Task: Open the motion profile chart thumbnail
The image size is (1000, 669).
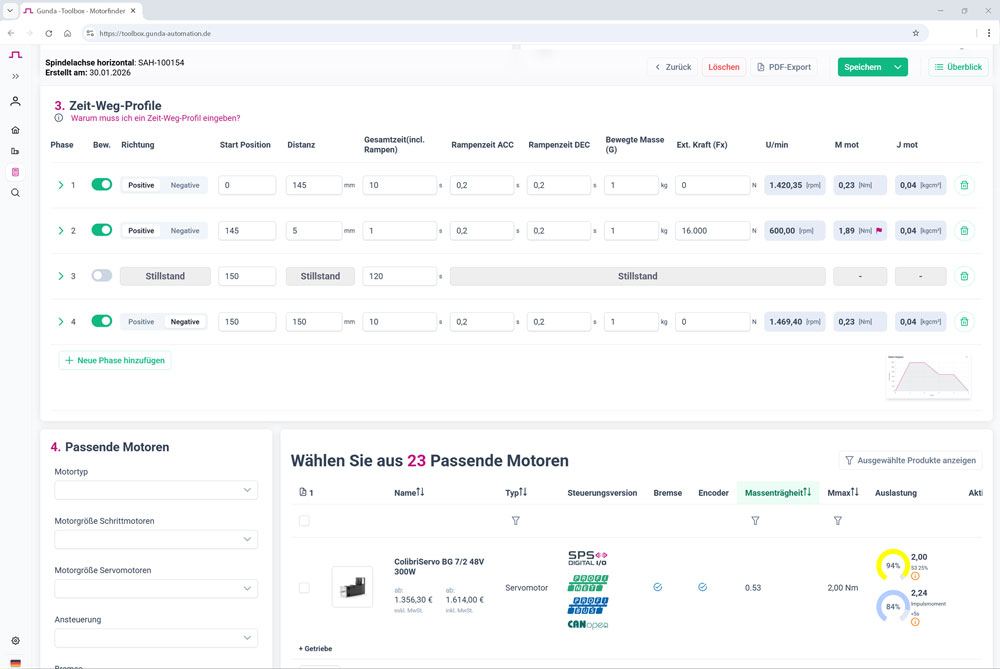Action: (x=929, y=376)
